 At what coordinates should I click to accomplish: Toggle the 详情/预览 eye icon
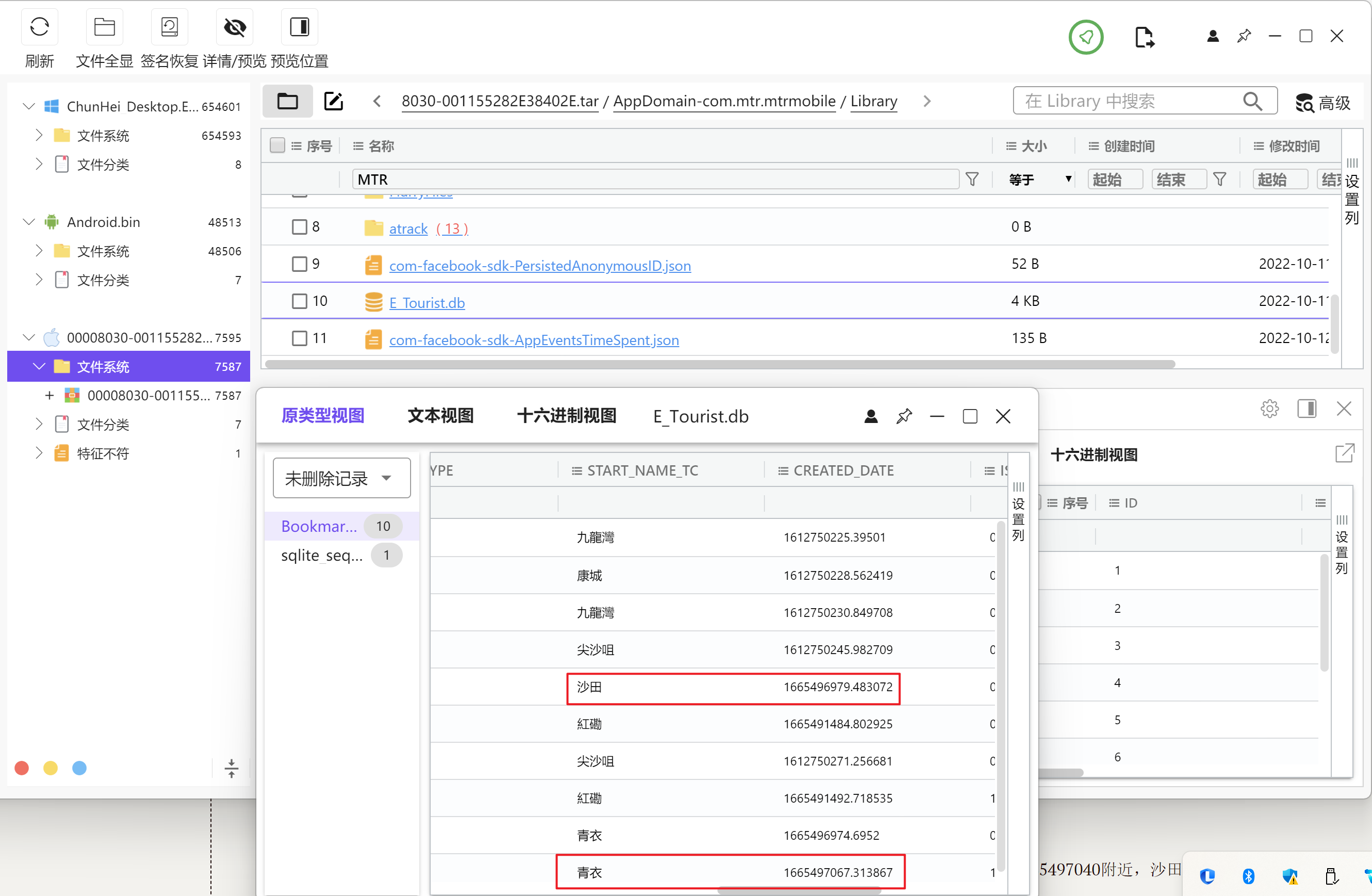(235, 26)
